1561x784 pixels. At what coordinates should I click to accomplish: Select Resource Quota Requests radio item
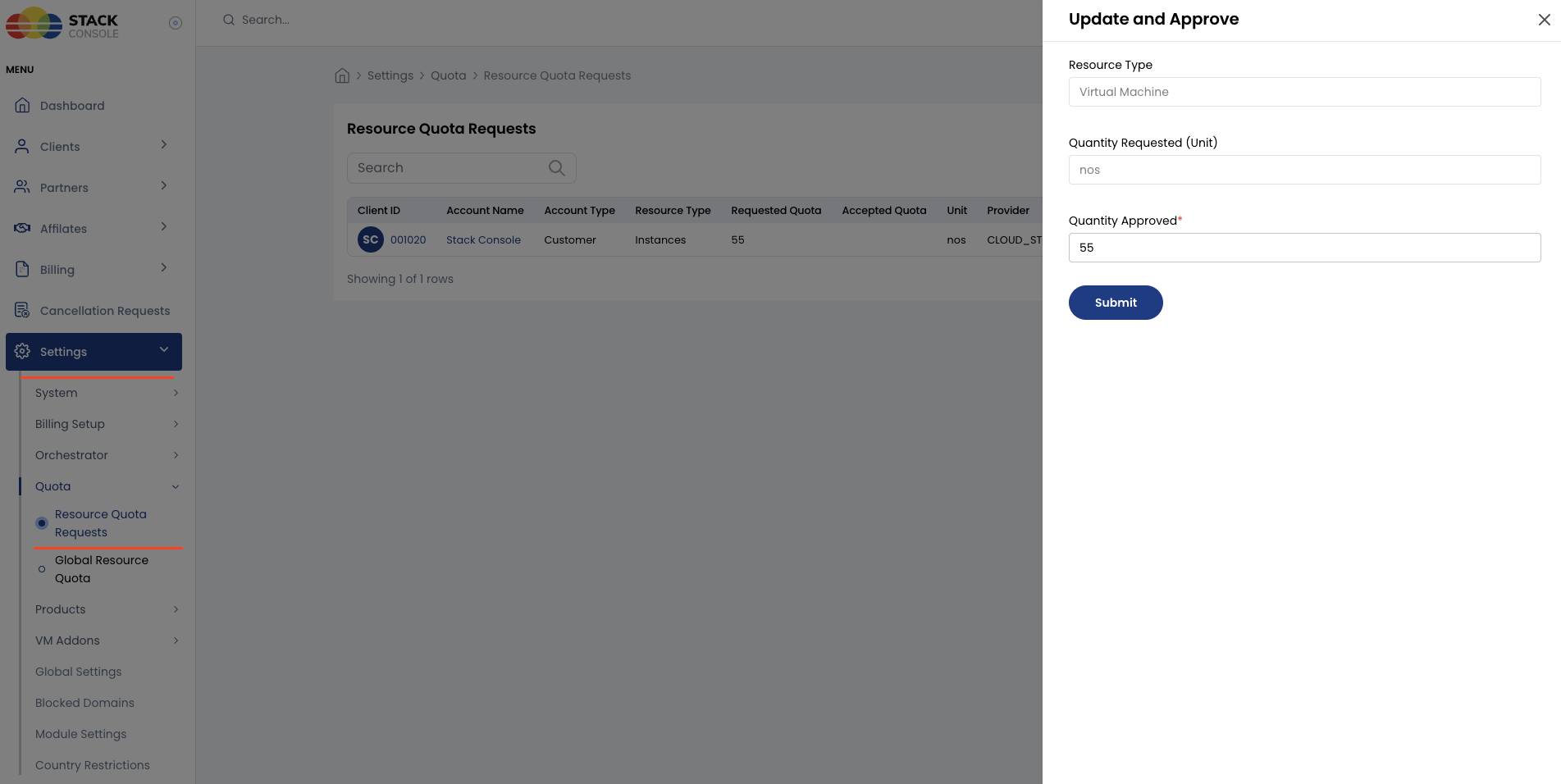(x=42, y=523)
